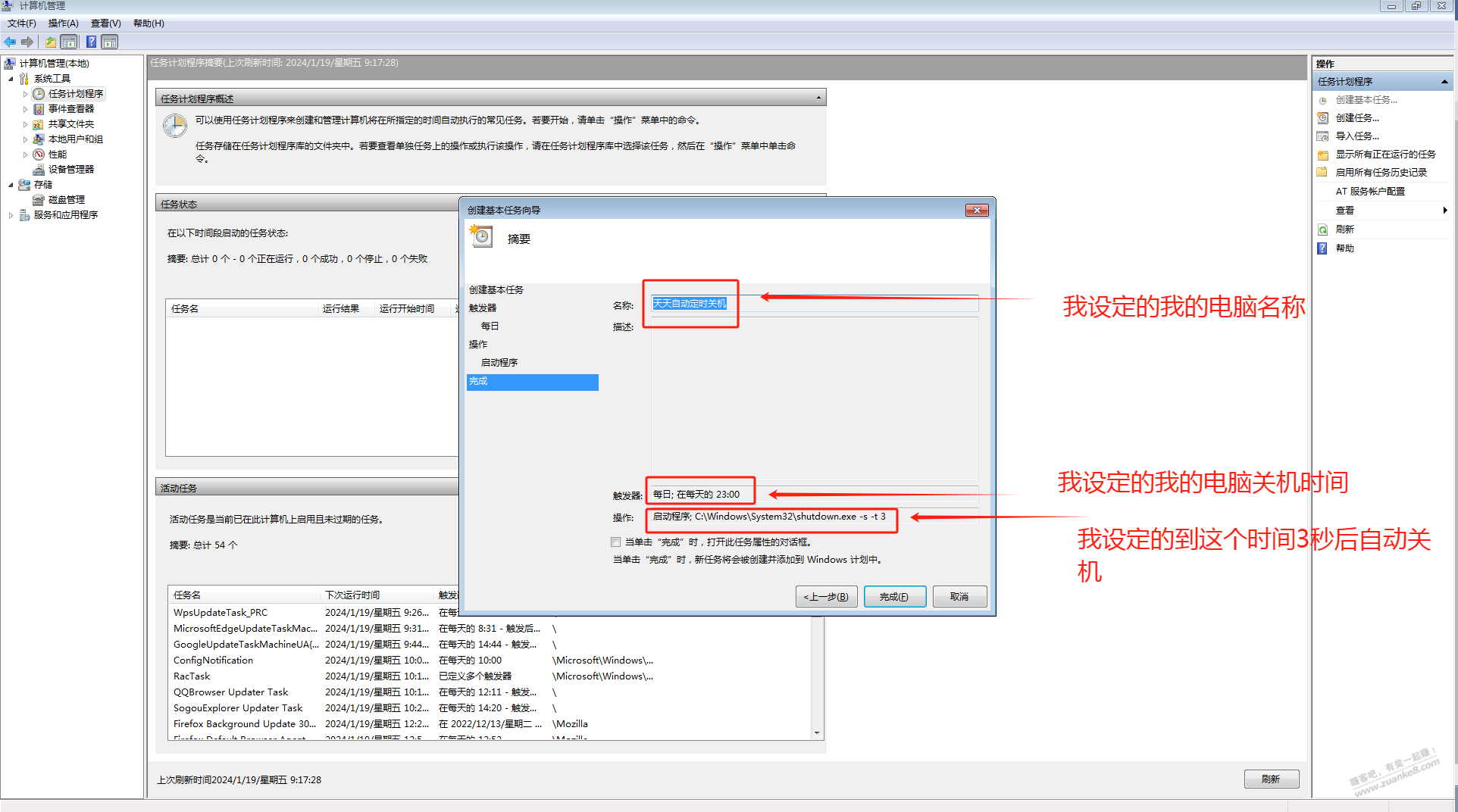Click the up-one-level folder toolbar icon
This screenshot has height=812, width=1458.
coord(50,42)
